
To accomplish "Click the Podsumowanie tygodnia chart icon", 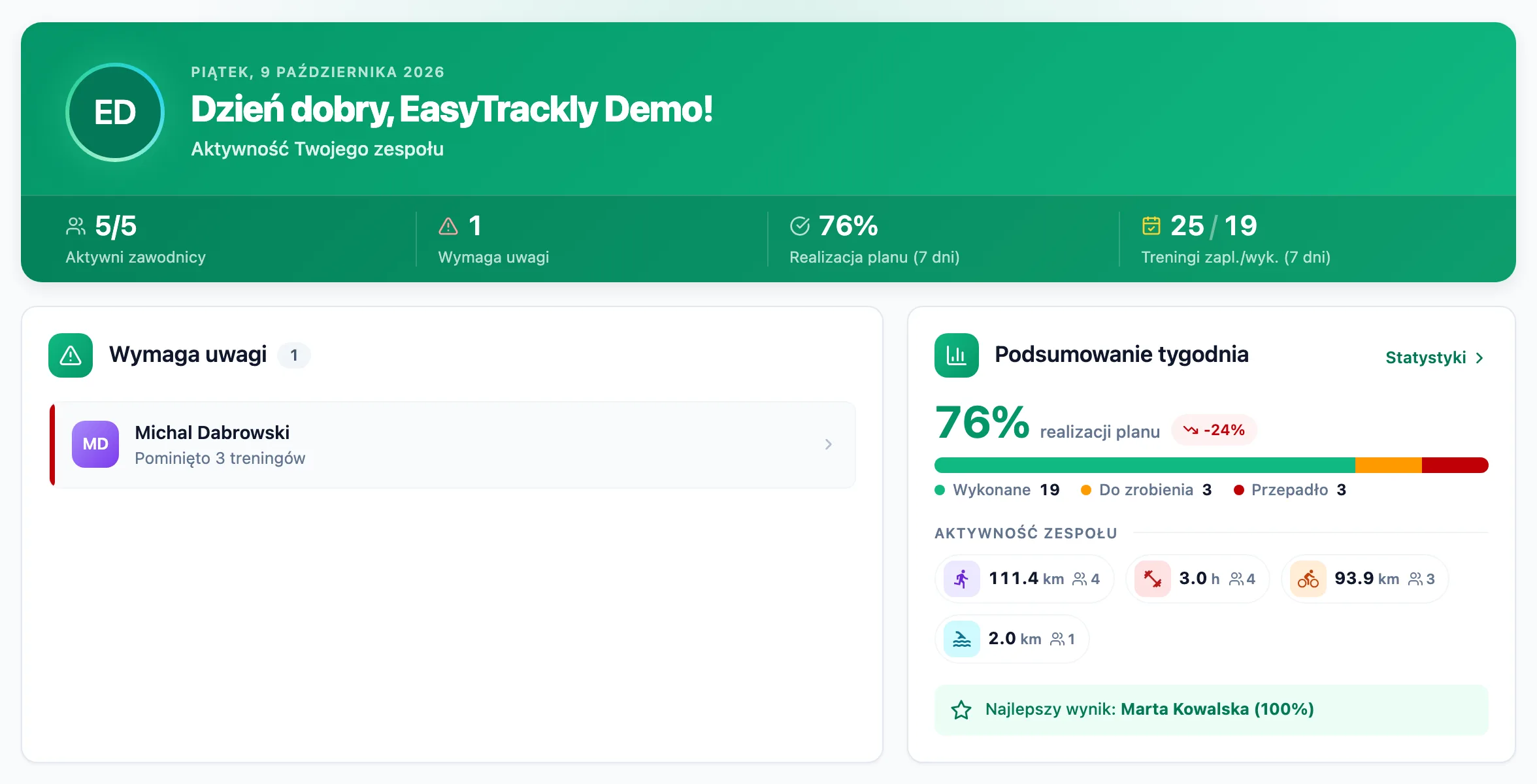I will tap(957, 355).
